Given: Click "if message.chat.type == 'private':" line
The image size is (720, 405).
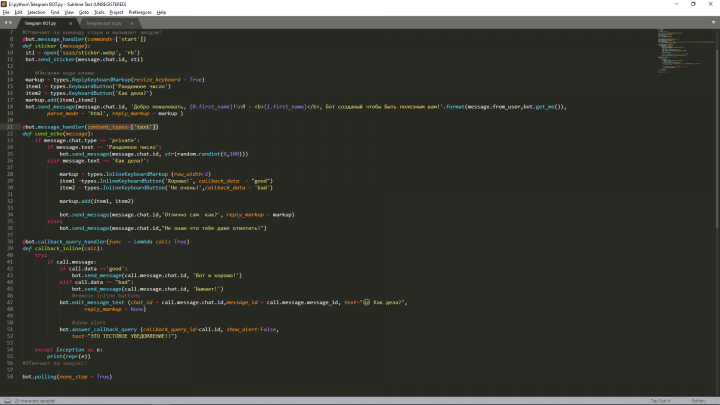Looking at the screenshot, I should [x=87, y=141].
